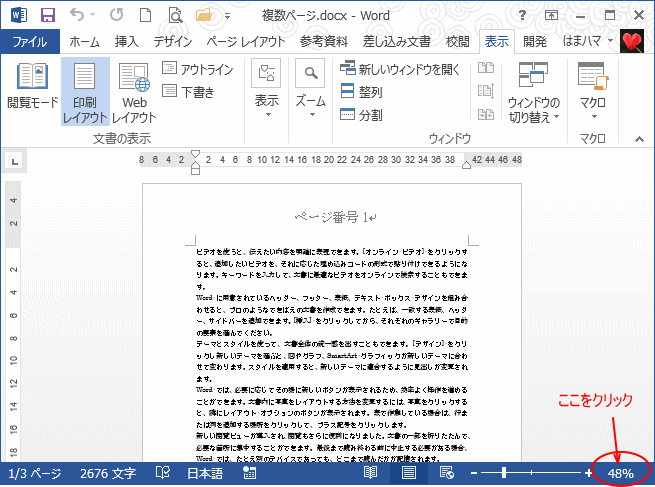Click 分割 split window button
The image size is (655, 487).
click(x=361, y=114)
